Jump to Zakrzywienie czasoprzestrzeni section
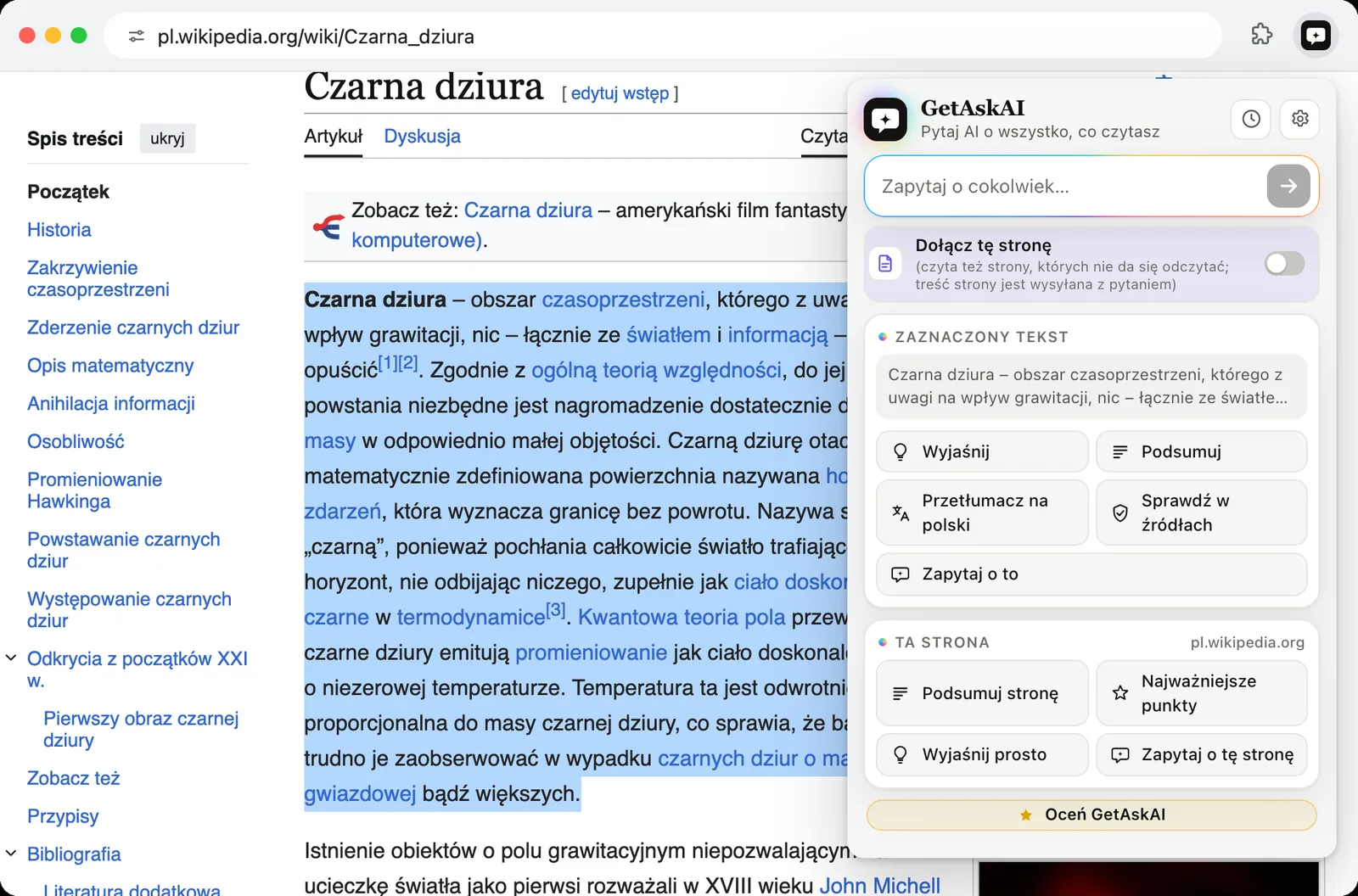The image size is (1358, 896). pyautogui.click(x=98, y=278)
